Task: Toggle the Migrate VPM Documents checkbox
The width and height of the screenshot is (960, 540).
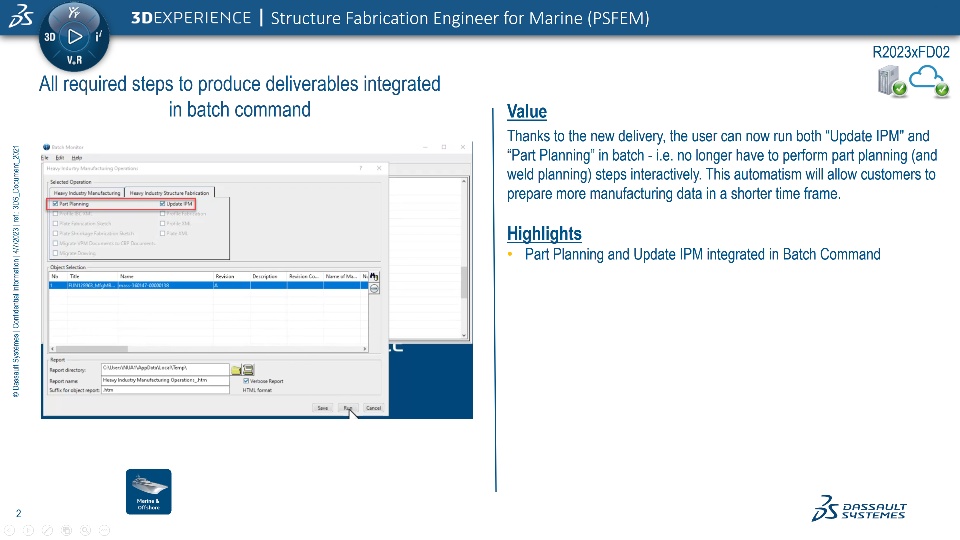Action: [55, 243]
